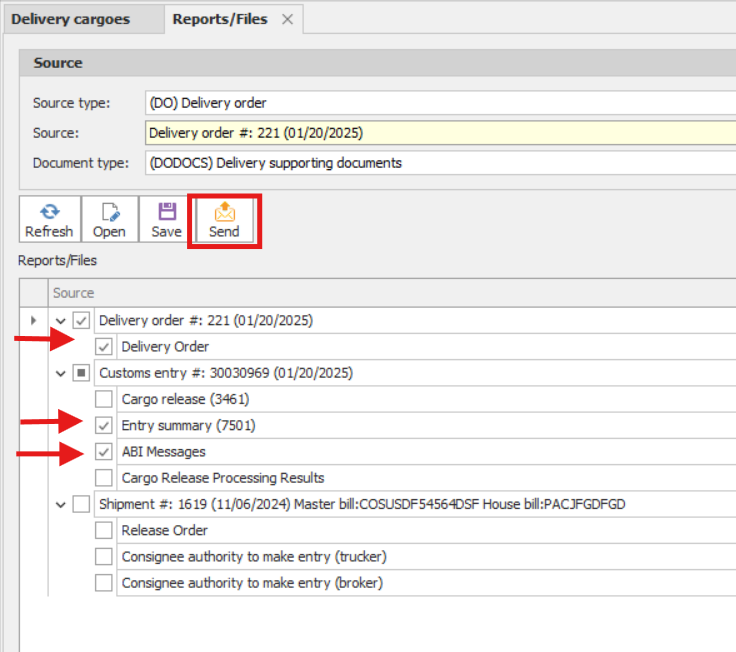The height and width of the screenshot is (652, 736).
Task: Select the 'Entry summary (7501)' row
Action: pyautogui.click(x=426, y=426)
